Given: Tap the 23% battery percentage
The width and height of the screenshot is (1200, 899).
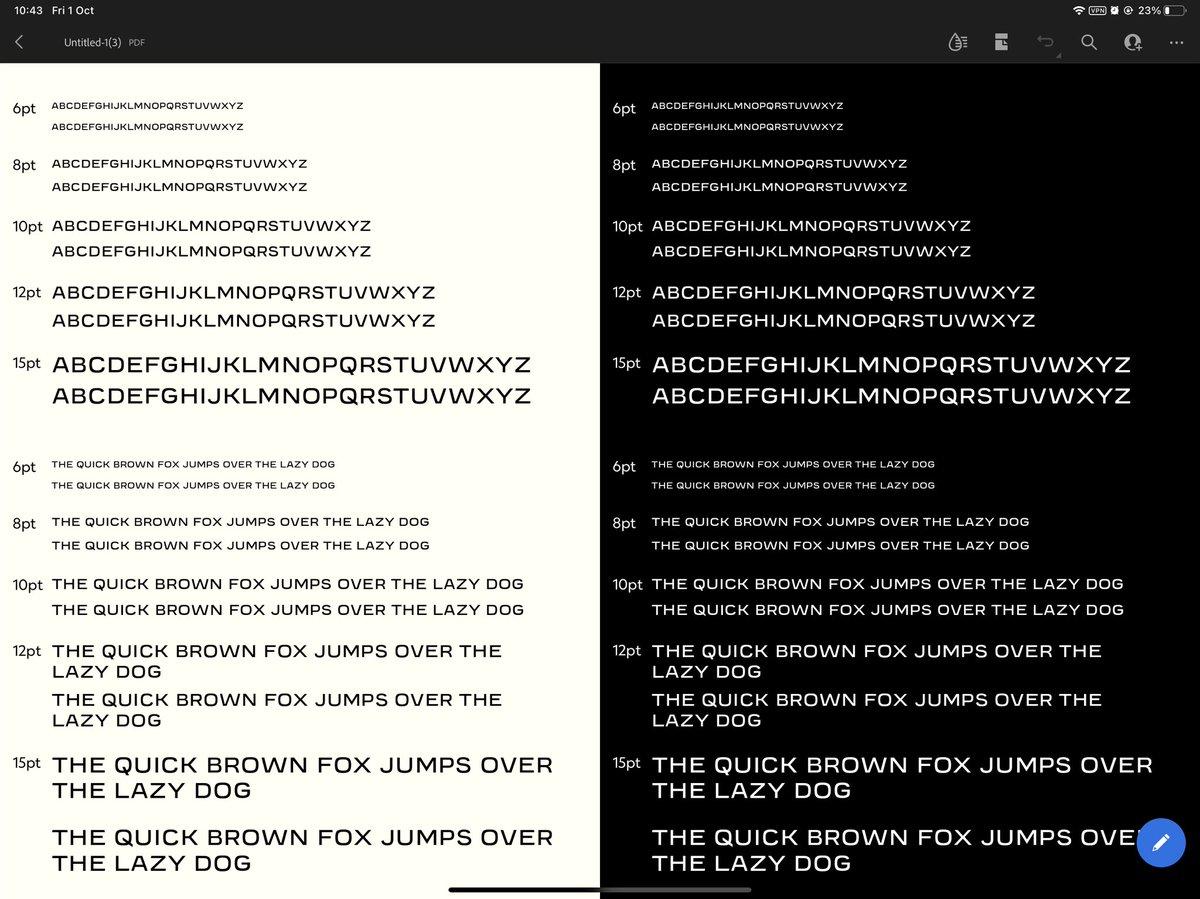Looking at the screenshot, I should point(1149,10).
